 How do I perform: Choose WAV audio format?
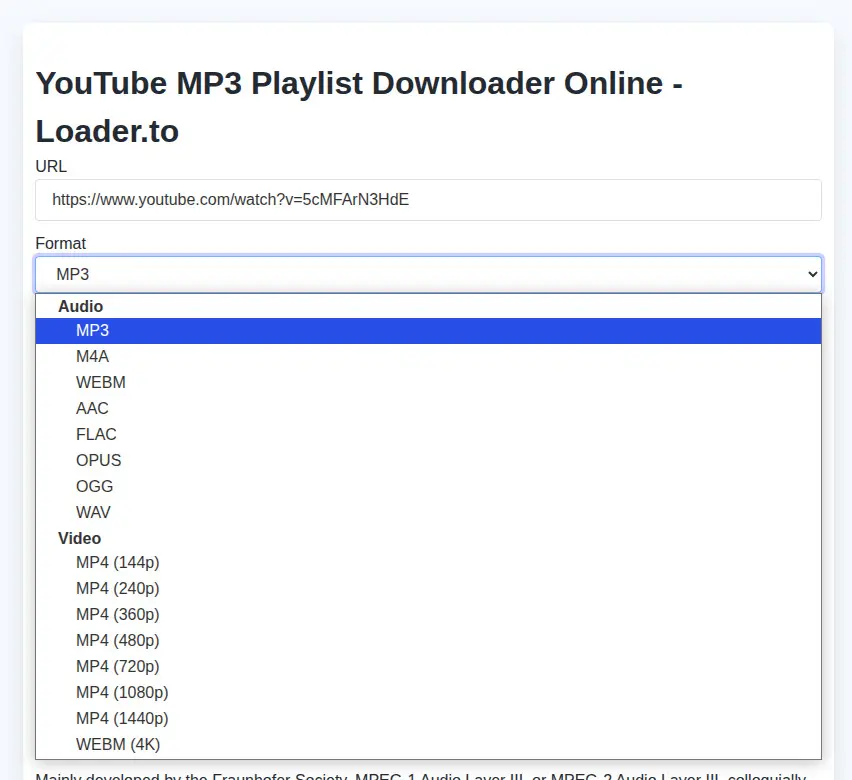(x=428, y=513)
